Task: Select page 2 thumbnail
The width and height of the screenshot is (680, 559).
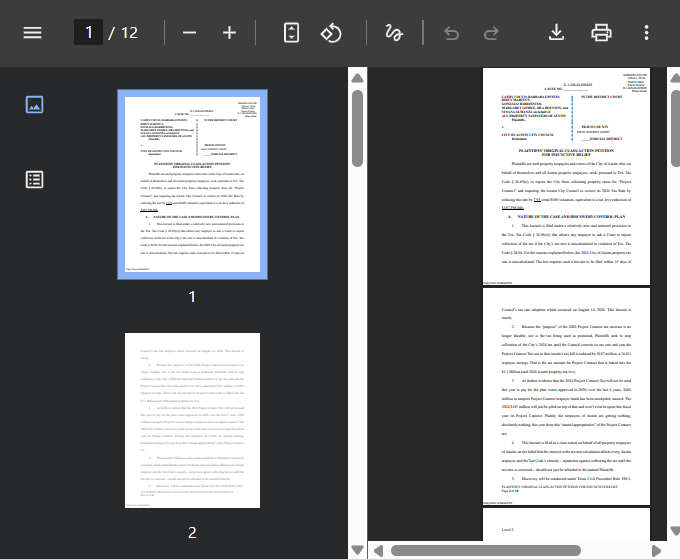Action: click(x=192, y=424)
